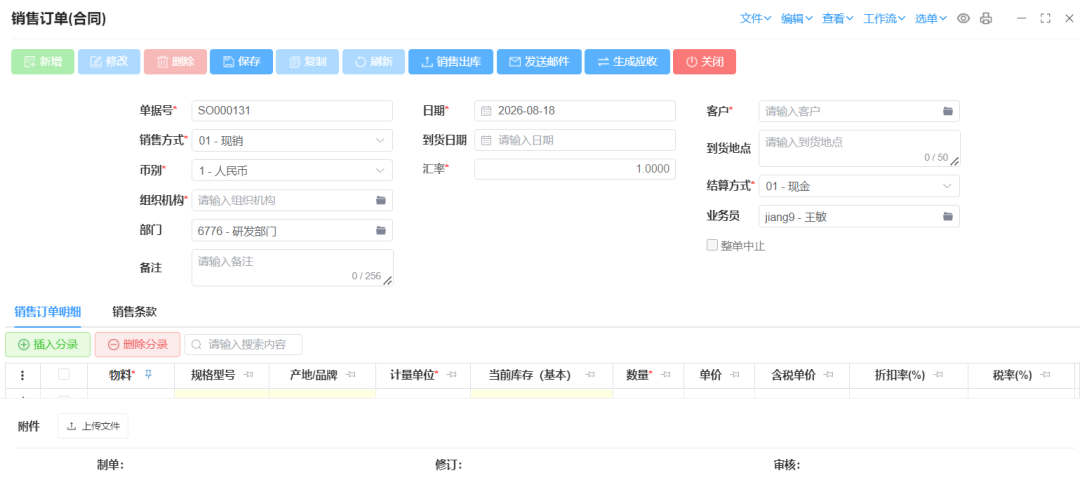Image resolution: width=1080 pixels, height=480 pixels.
Task: Click the 汇率 input field
Action: tap(575, 169)
